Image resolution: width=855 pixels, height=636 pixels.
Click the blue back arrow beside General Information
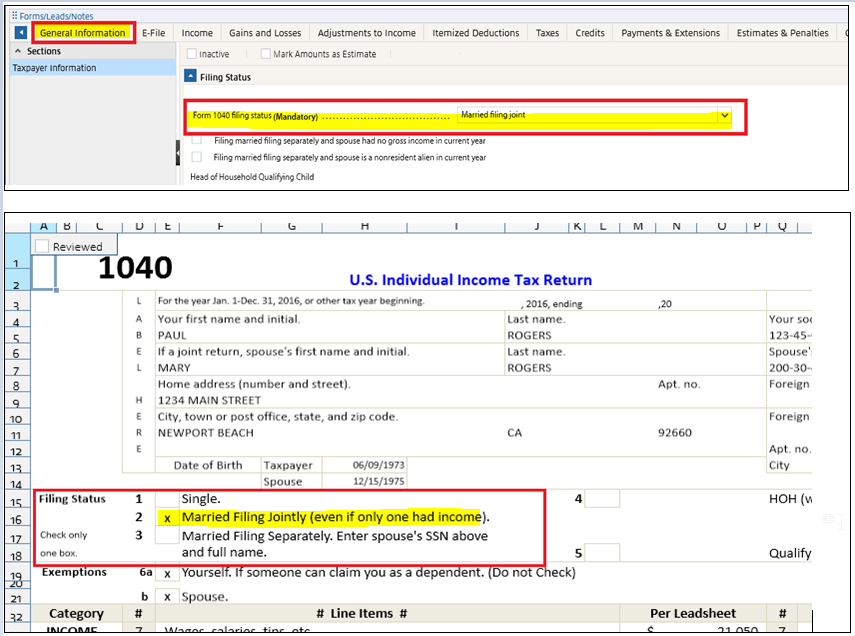coord(21,33)
